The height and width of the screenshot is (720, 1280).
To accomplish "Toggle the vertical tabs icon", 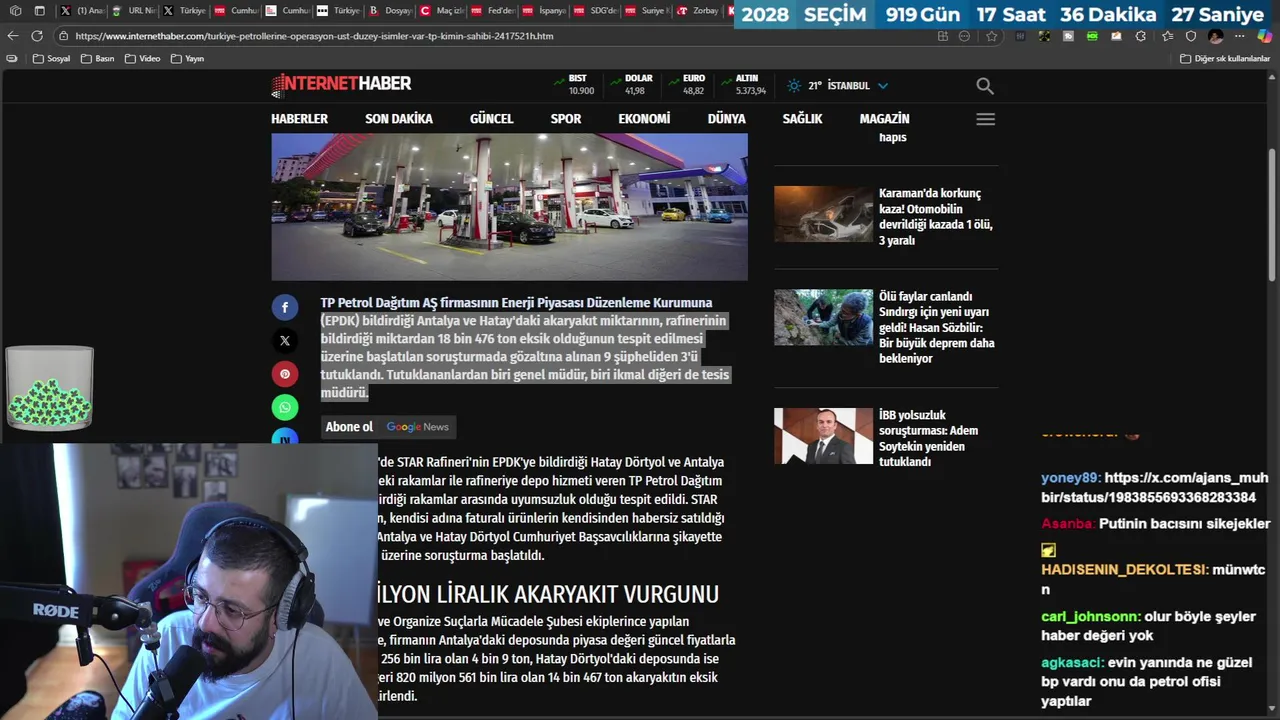I will (39, 11).
